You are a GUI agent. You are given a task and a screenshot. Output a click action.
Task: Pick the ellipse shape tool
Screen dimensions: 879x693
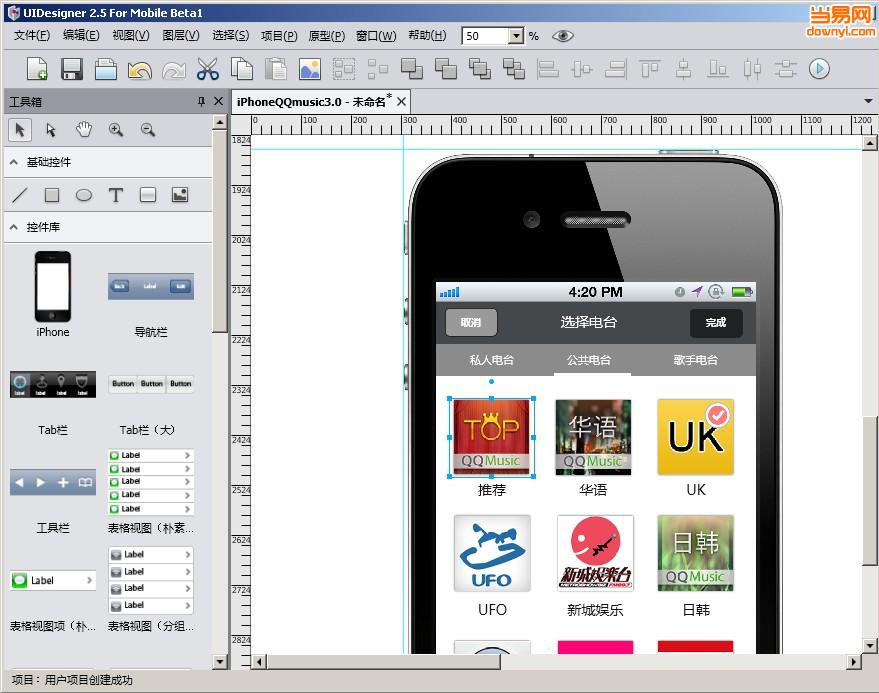(84, 195)
